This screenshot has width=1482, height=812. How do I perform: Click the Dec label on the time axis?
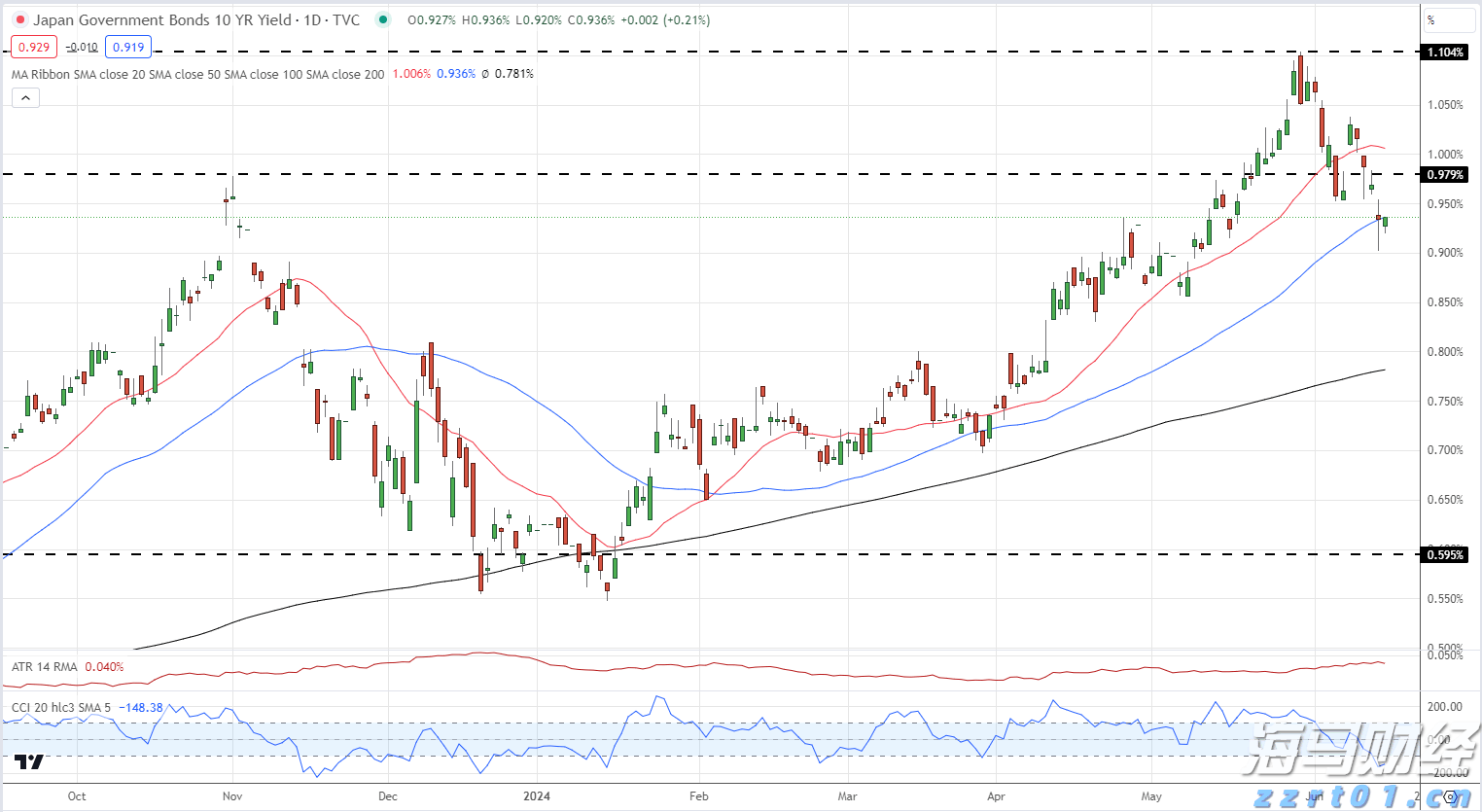pos(388,796)
